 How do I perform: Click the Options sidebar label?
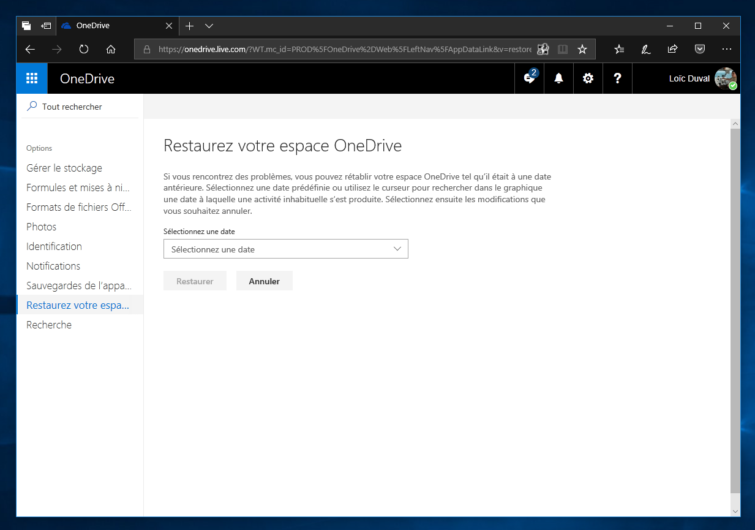pyautogui.click(x=39, y=148)
